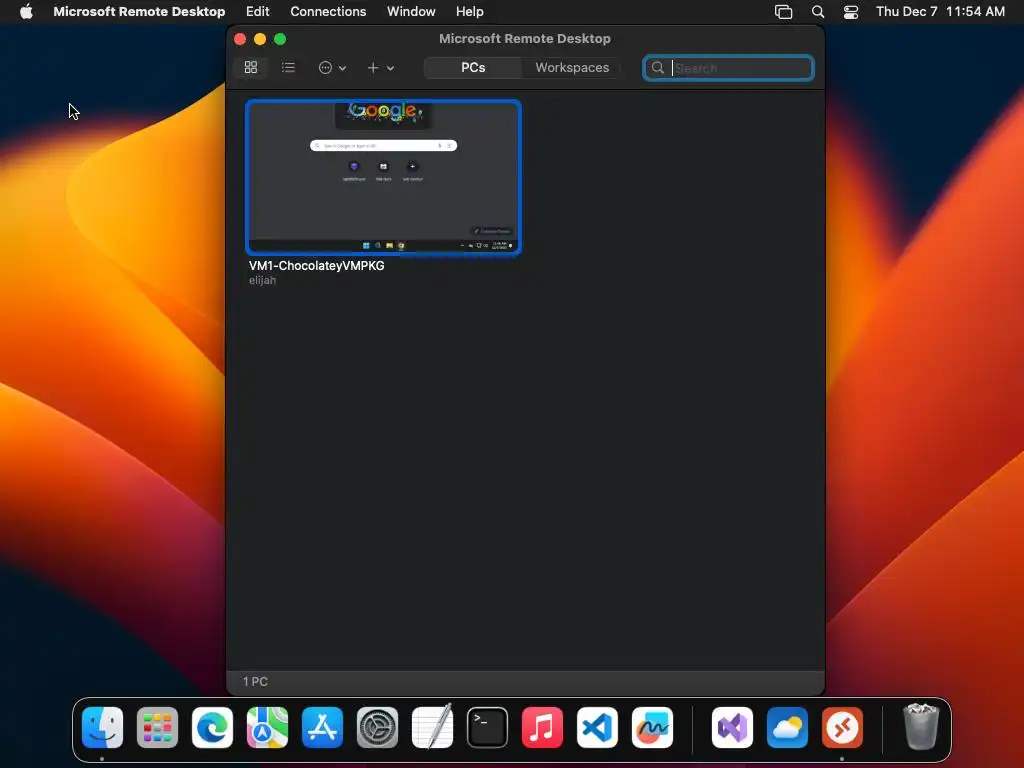Switch to list view of PCs

288,67
